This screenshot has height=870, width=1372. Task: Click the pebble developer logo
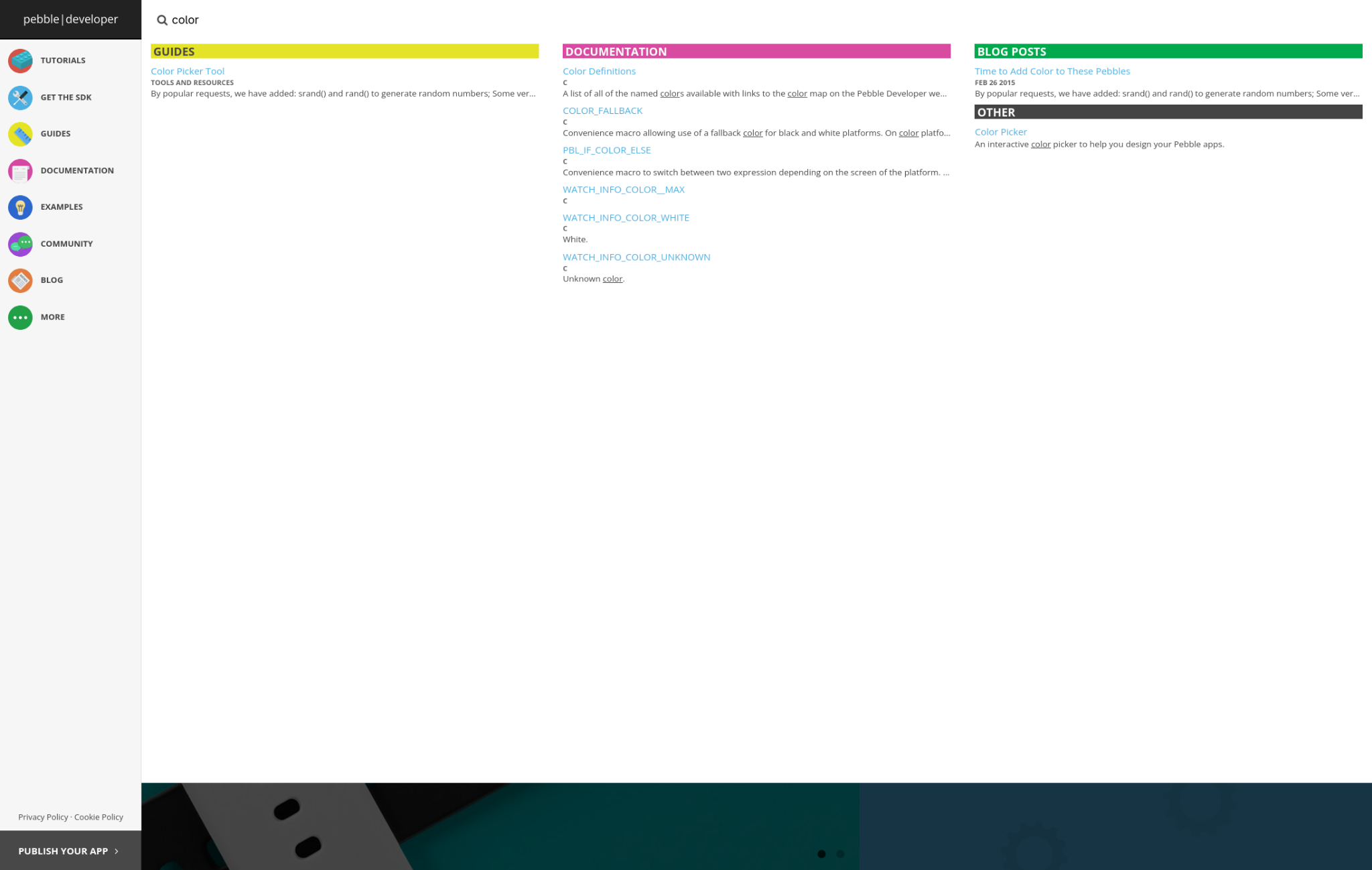click(x=70, y=19)
